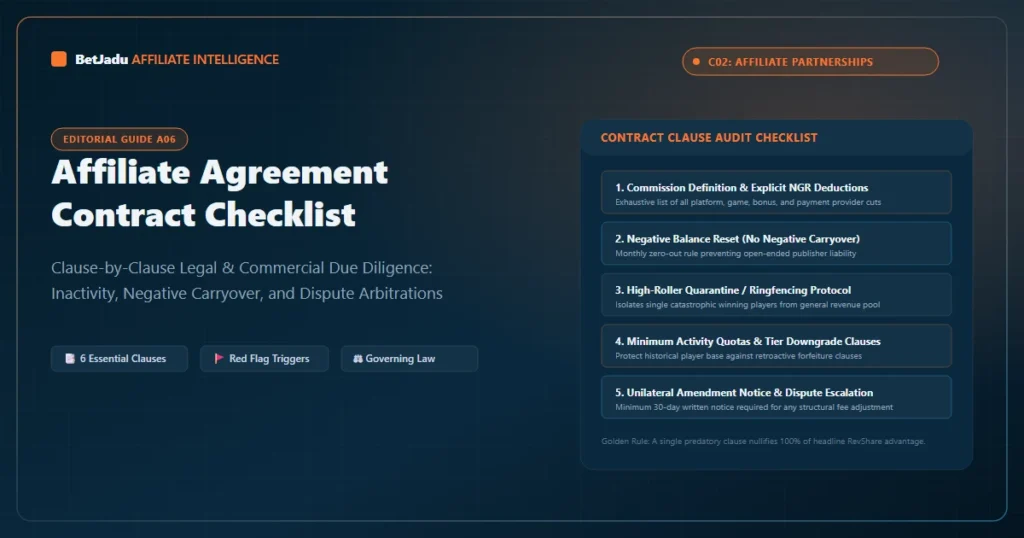
Task: Select Minimum Activity Quotas & Tier Downgrade item
Action: click(x=776, y=346)
